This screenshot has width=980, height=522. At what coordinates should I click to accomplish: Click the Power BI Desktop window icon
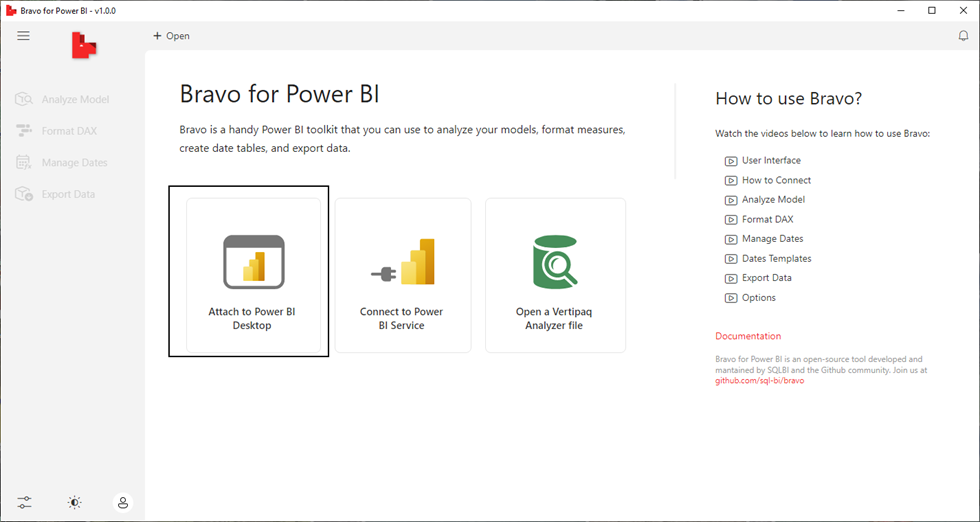254,261
